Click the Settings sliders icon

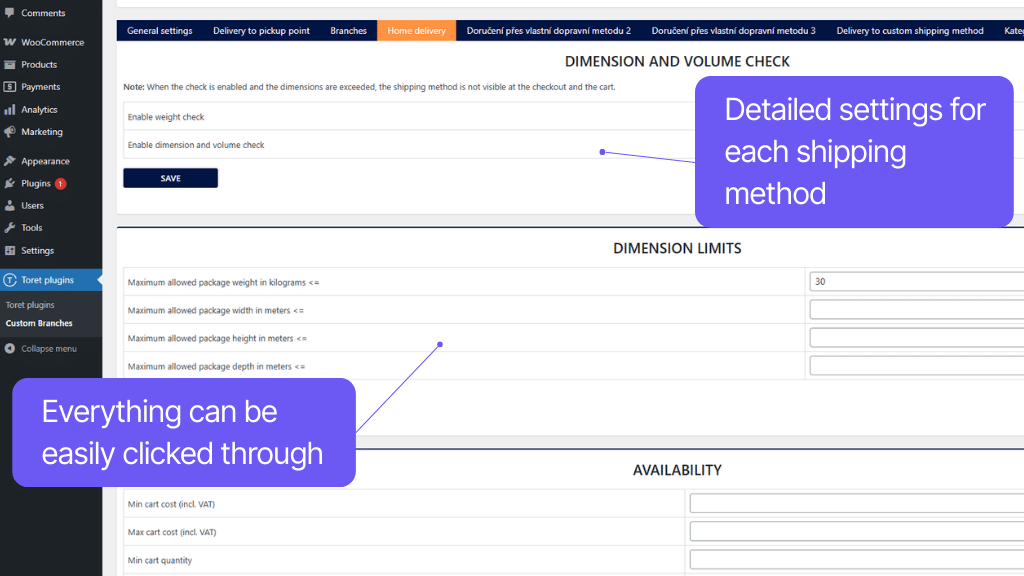pos(10,251)
